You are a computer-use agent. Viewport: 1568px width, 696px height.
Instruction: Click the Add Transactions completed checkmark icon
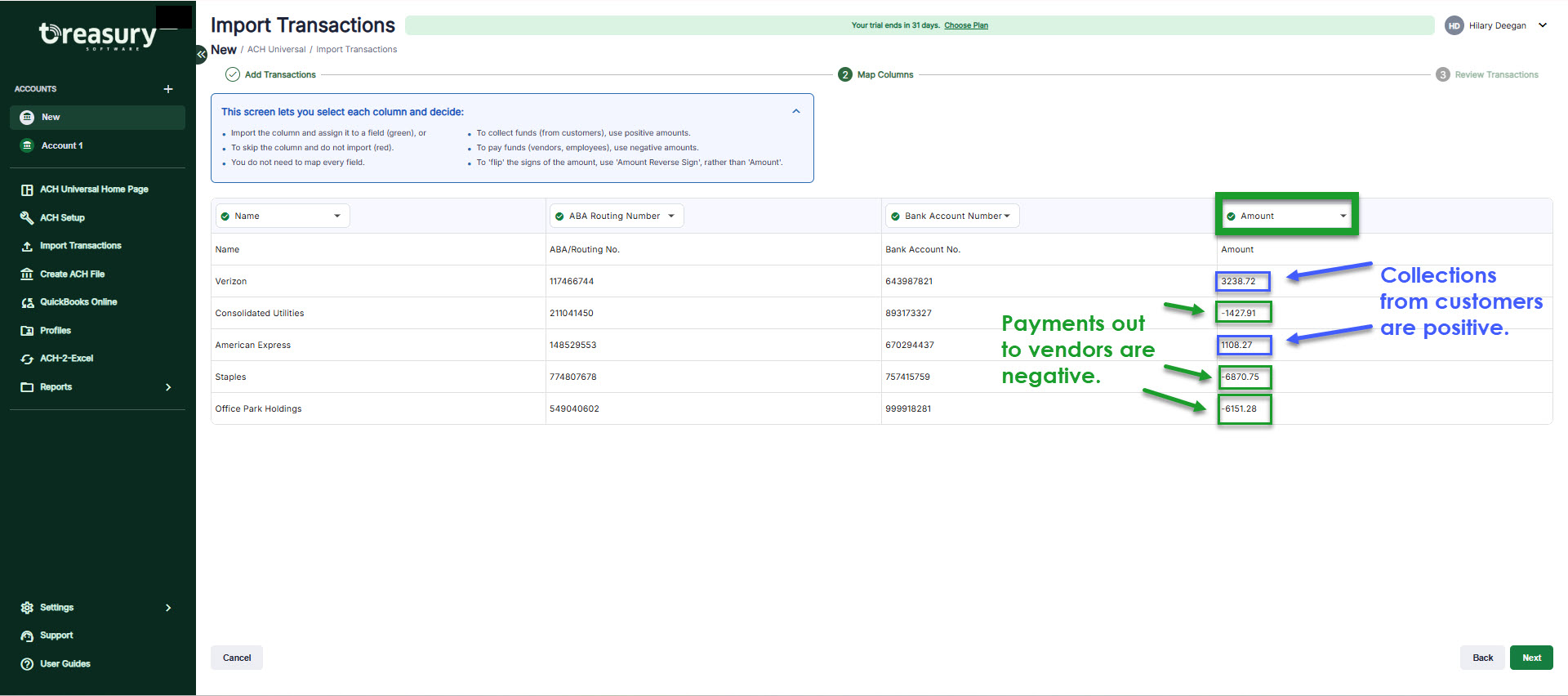(x=233, y=74)
